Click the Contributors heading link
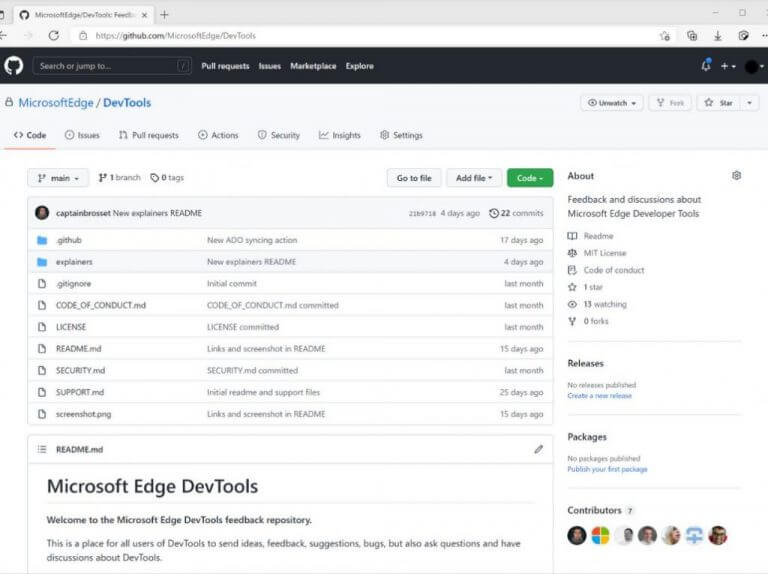This screenshot has width=768, height=574. pyautogui.click(x=594, y=510)
